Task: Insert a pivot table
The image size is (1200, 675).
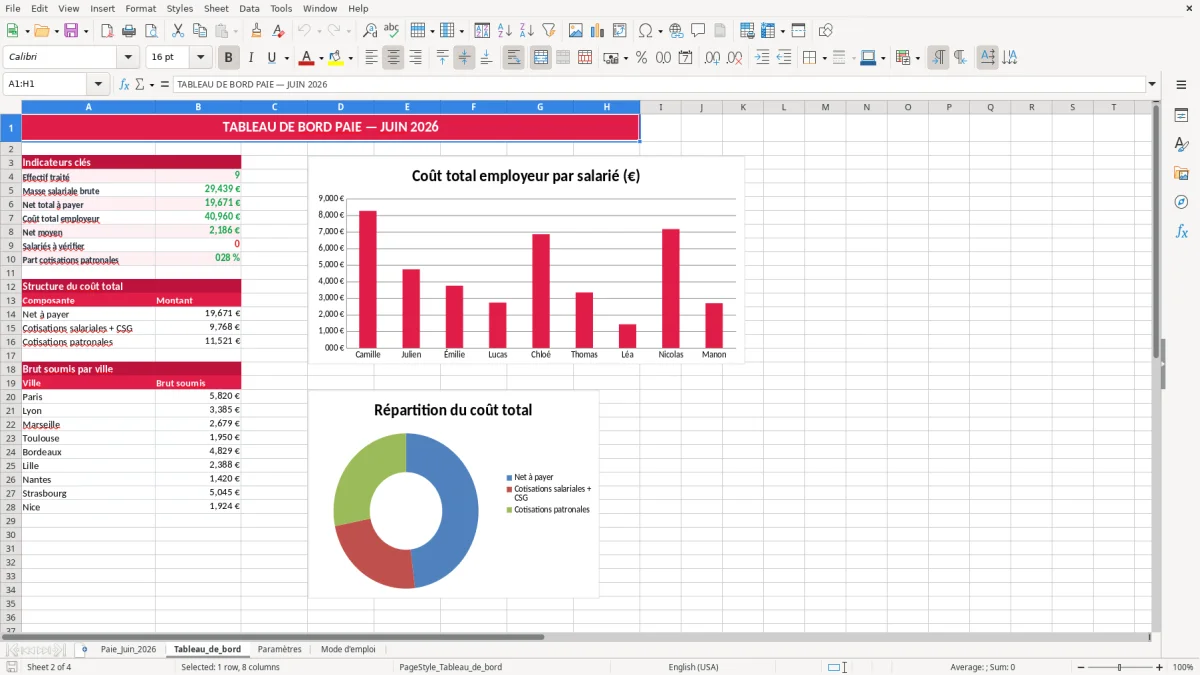Action: click(x=620, y=31)
